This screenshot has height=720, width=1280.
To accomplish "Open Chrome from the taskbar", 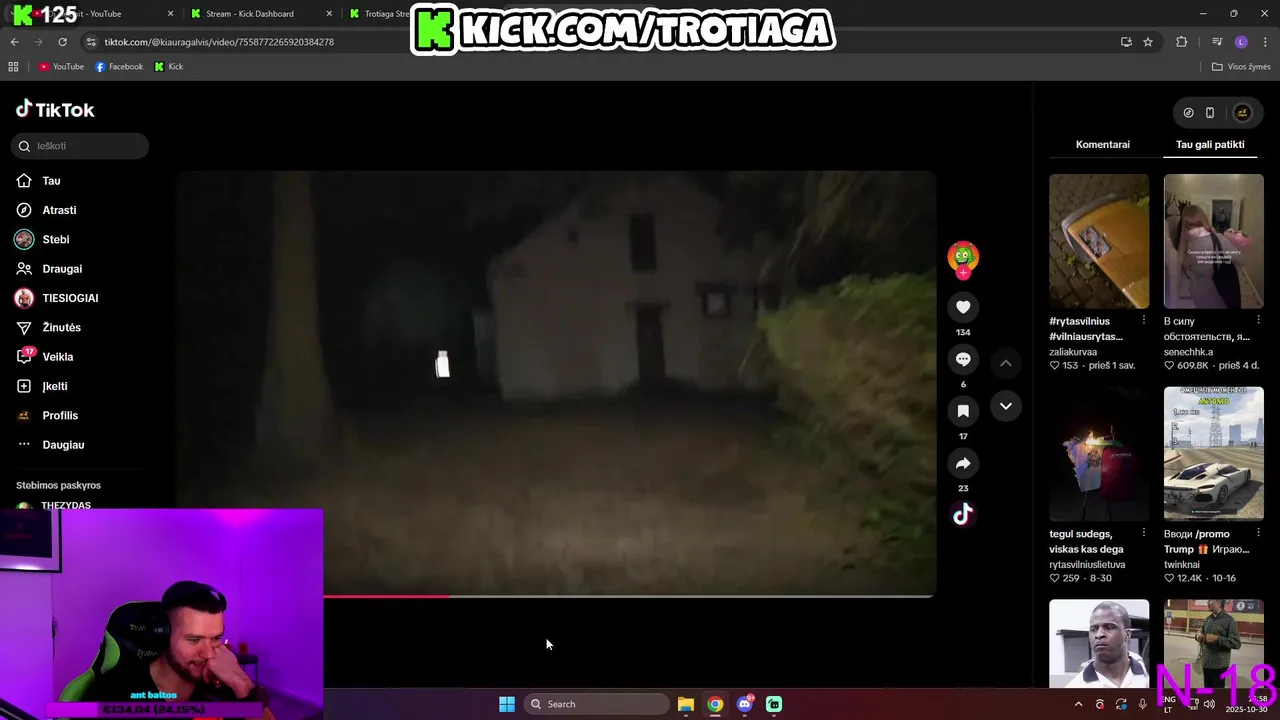I will pos(715,704).
